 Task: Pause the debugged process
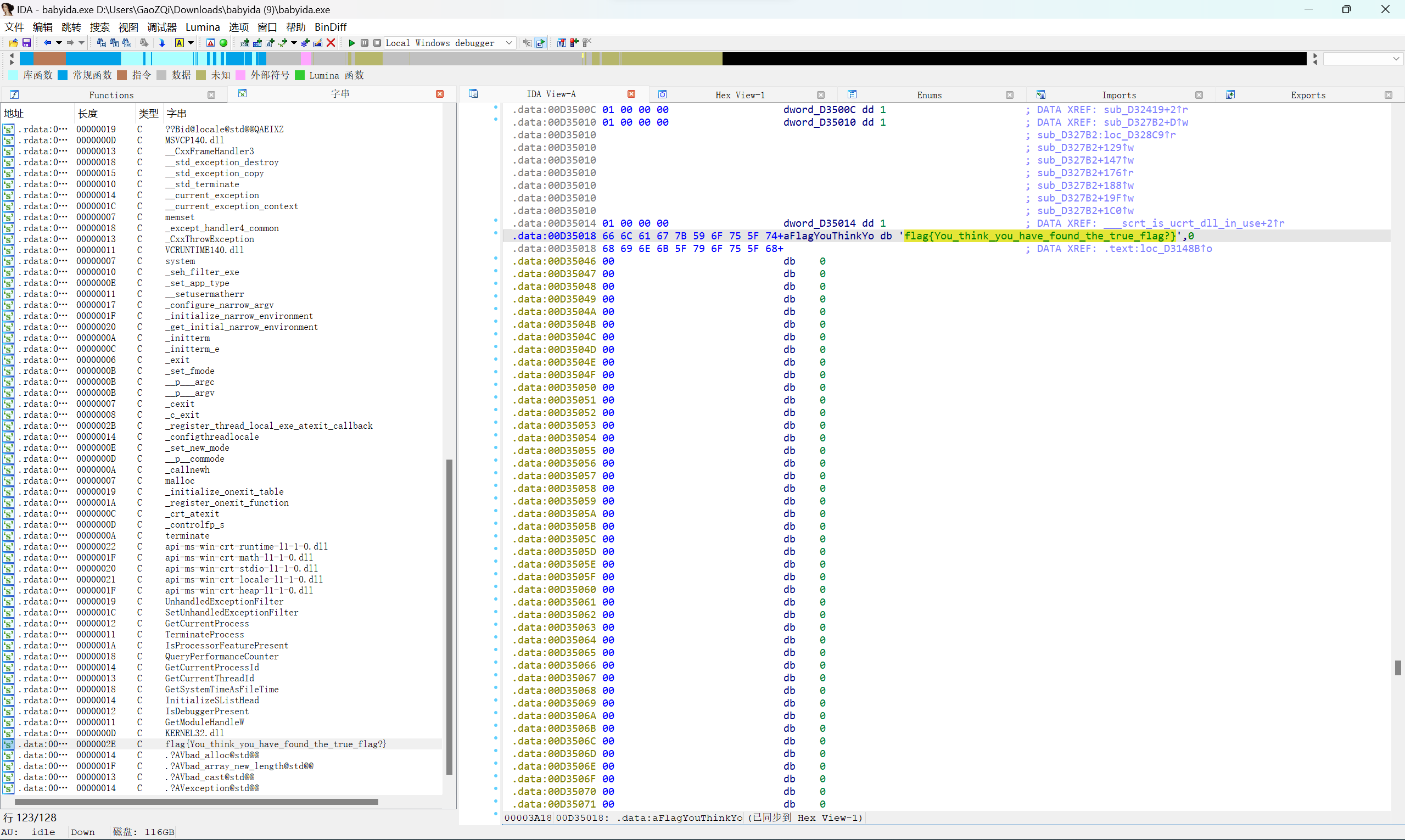point(365,43)
